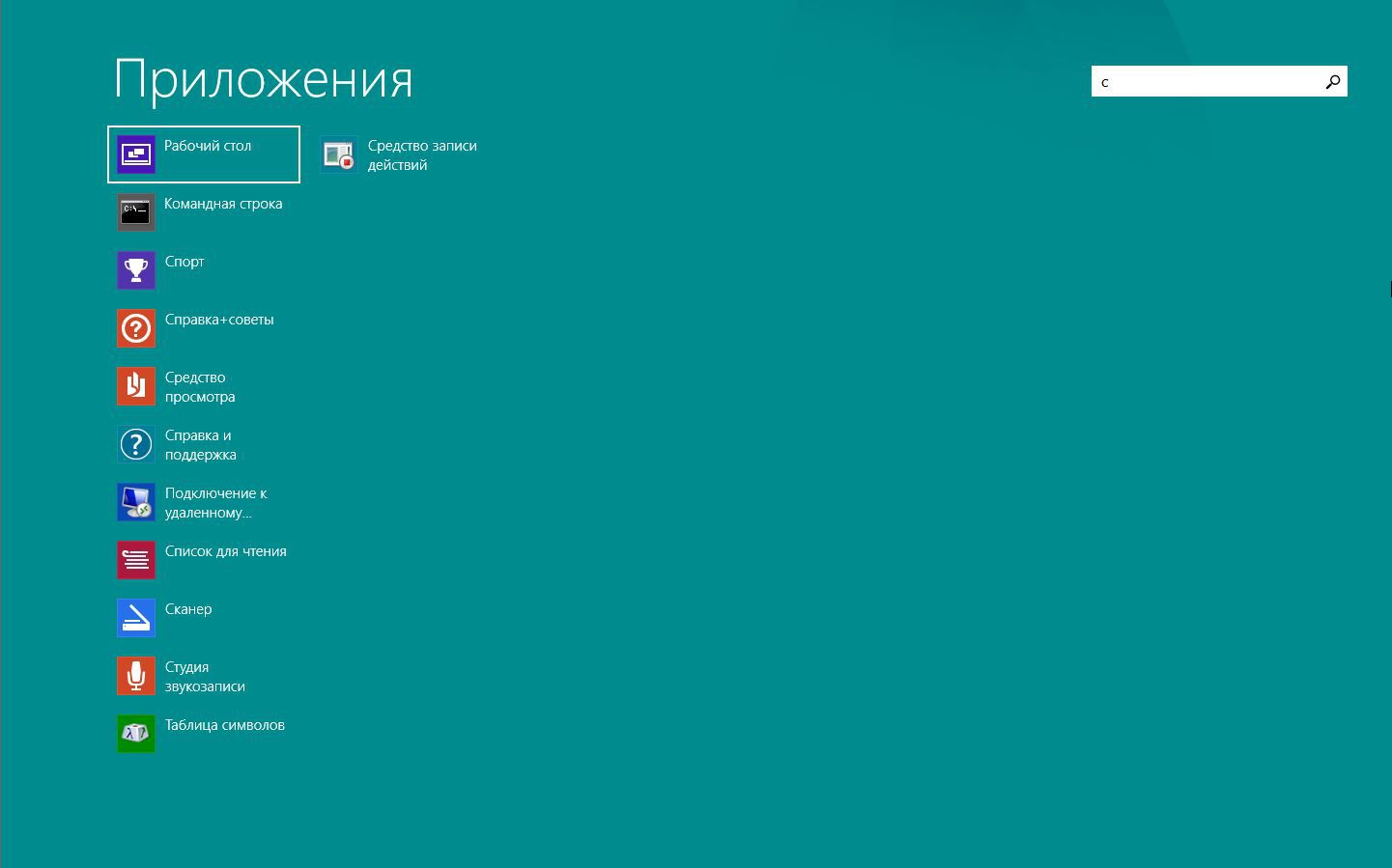The height and width of the screenshot is (868, 1392).
Task: Select the "Спорт" label
Action: [185, 262]
